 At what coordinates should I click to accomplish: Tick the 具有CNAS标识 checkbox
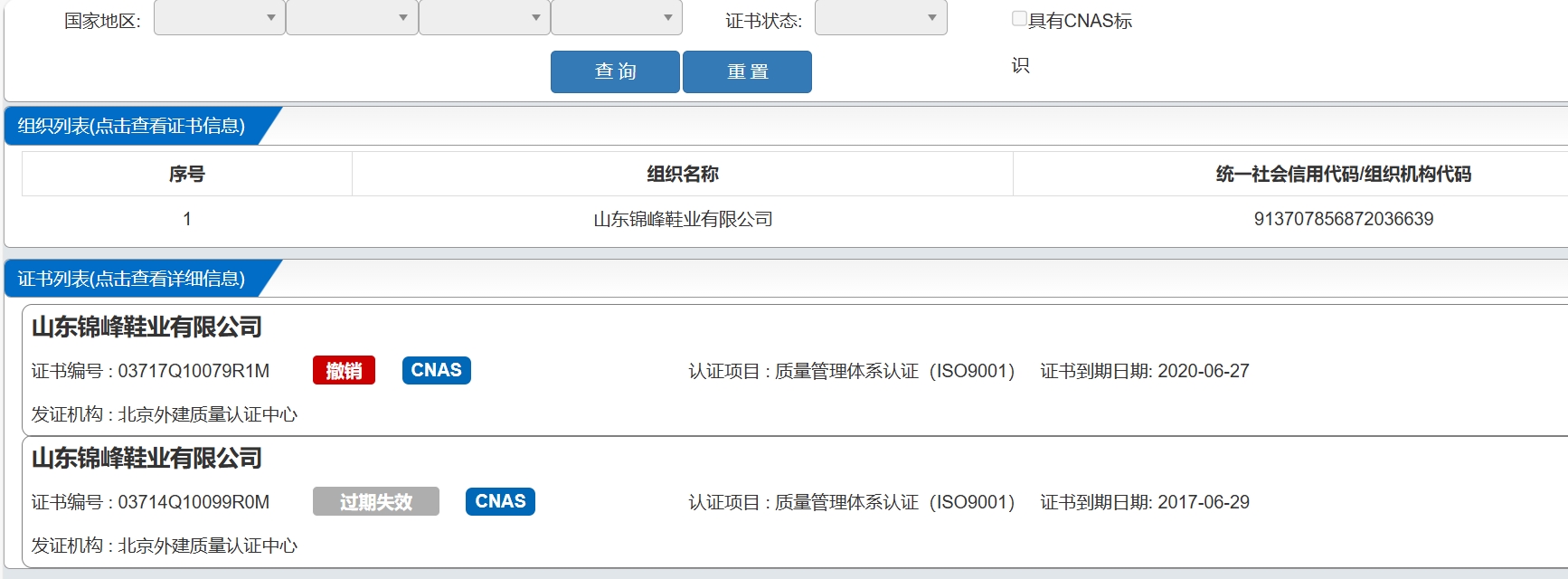click(x=1019, y=18)
